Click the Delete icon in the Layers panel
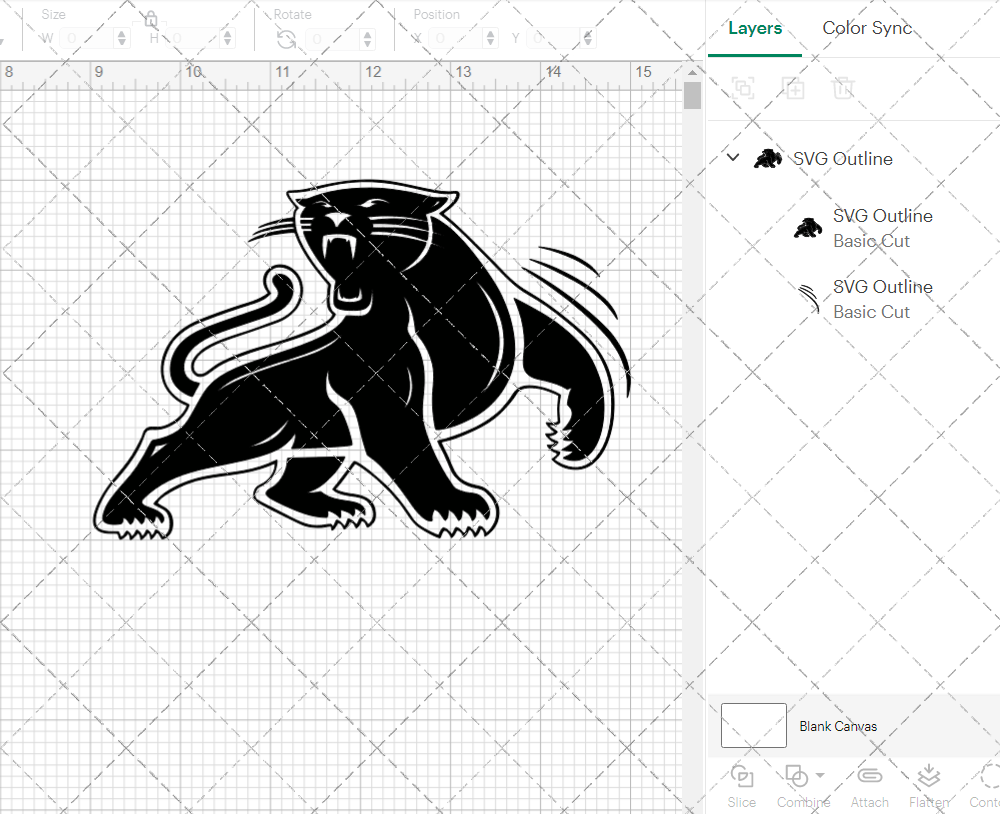1000x814 pixels. (x=844, y=88)
